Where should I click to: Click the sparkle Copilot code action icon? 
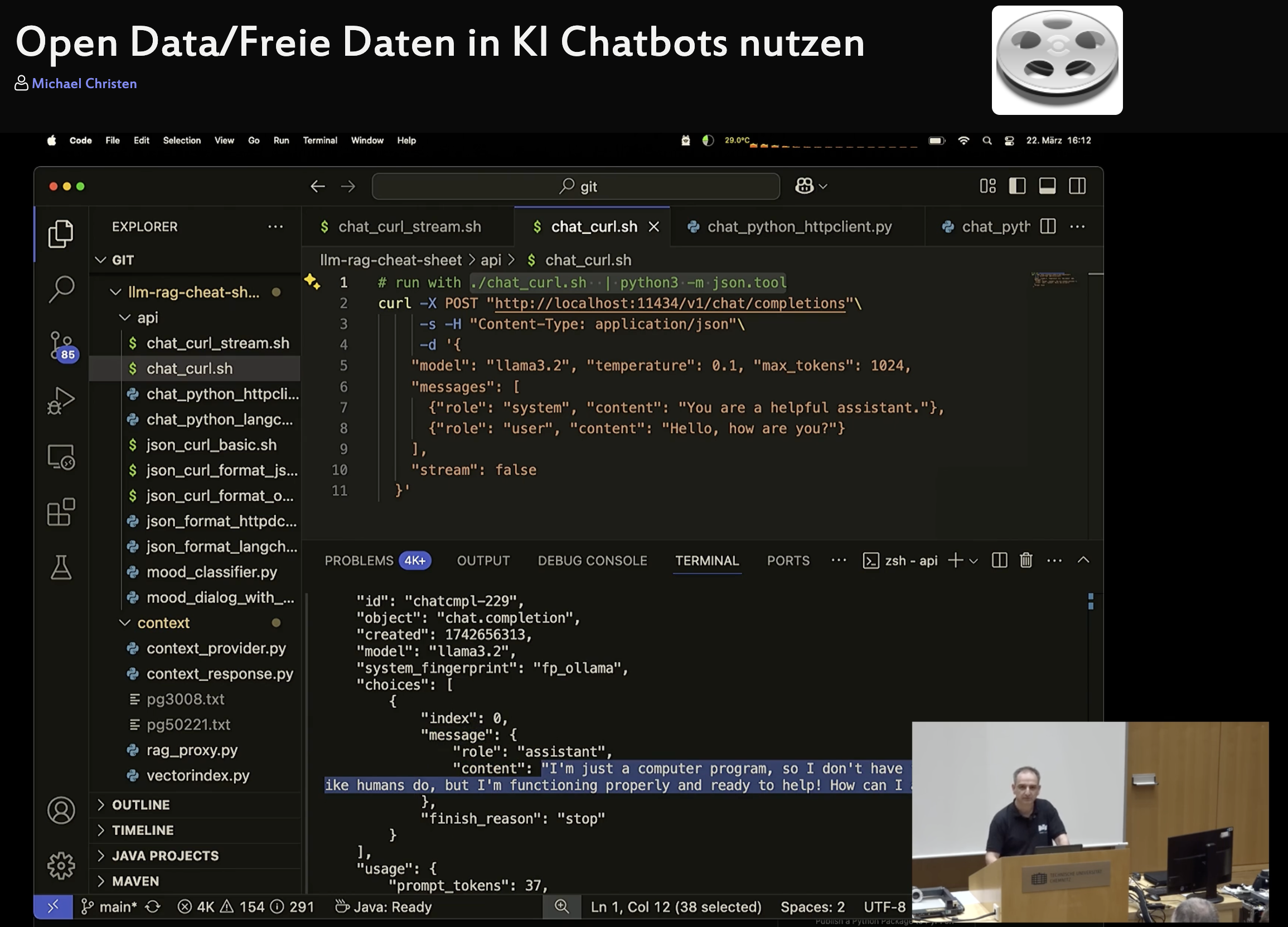point(312,282)
